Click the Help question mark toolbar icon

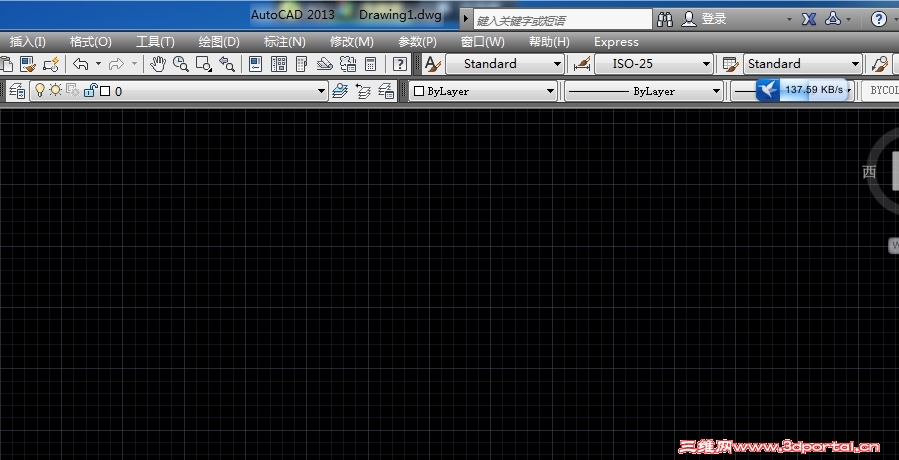[400, 64]
